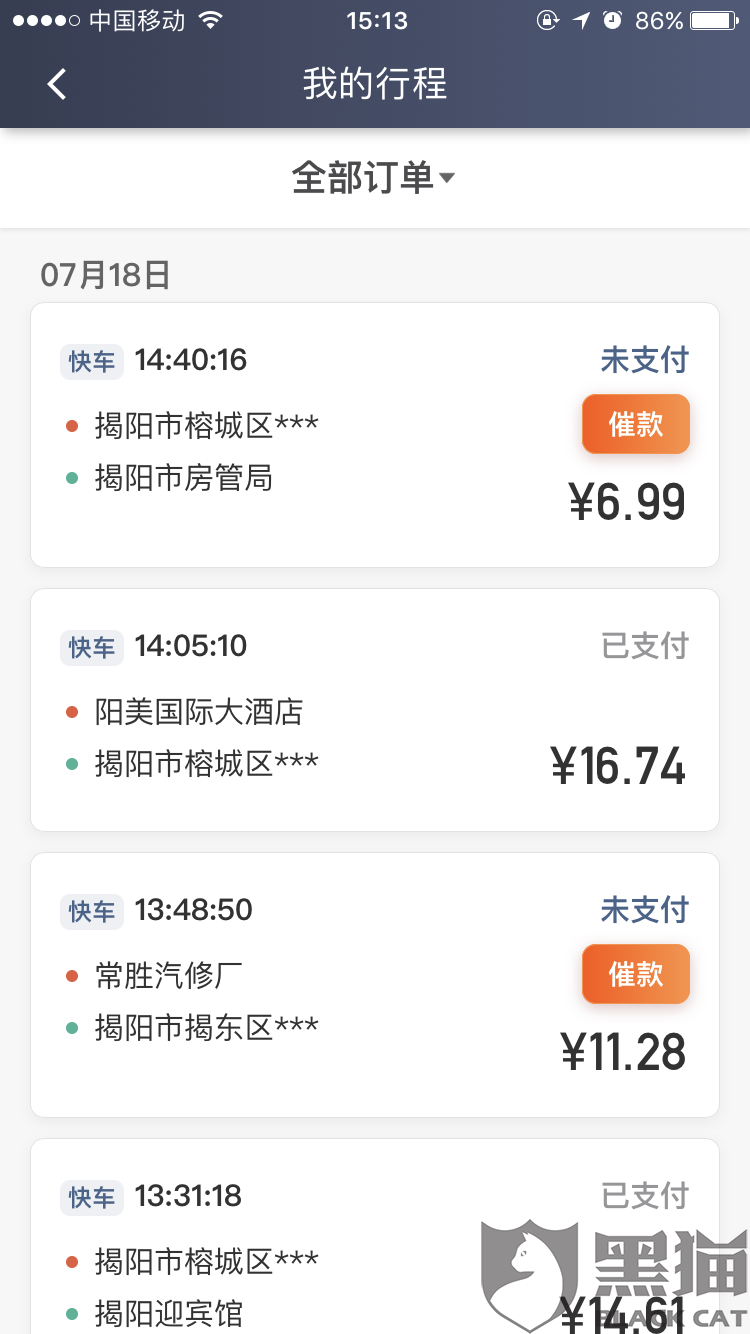Screen dimensions: 750x1334
Task: Tap the back arrow icon
Action: (x=57, y=84)
